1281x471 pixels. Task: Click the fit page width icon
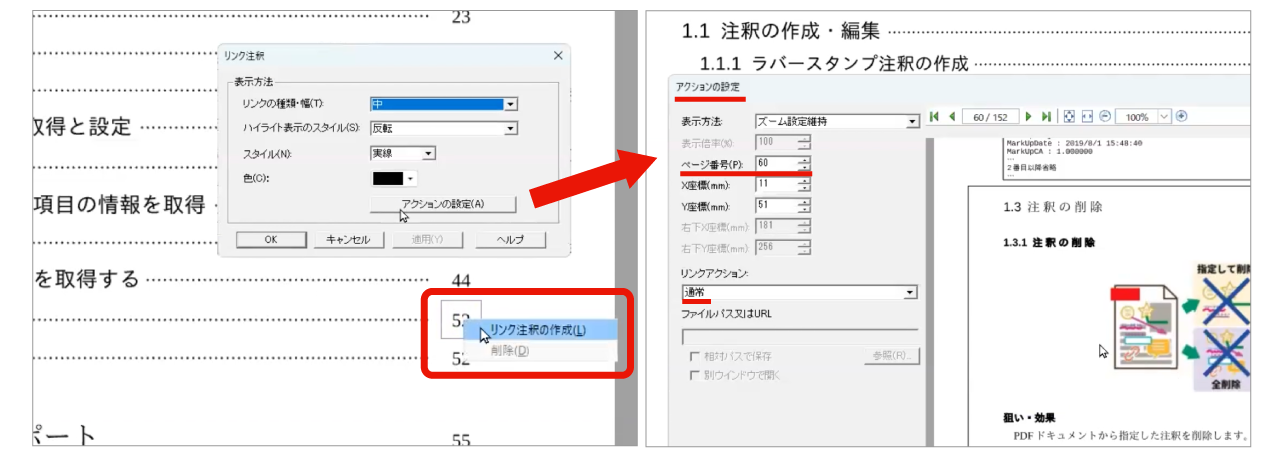1087,117
